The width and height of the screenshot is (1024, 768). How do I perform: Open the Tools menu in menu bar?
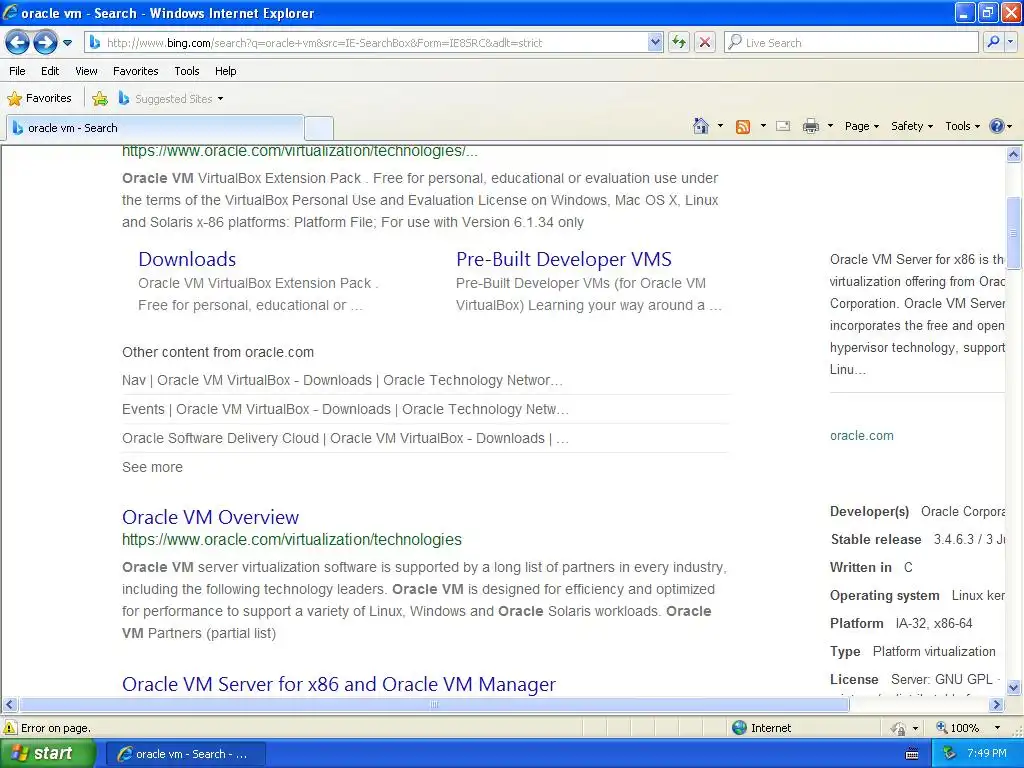[187, 71]
